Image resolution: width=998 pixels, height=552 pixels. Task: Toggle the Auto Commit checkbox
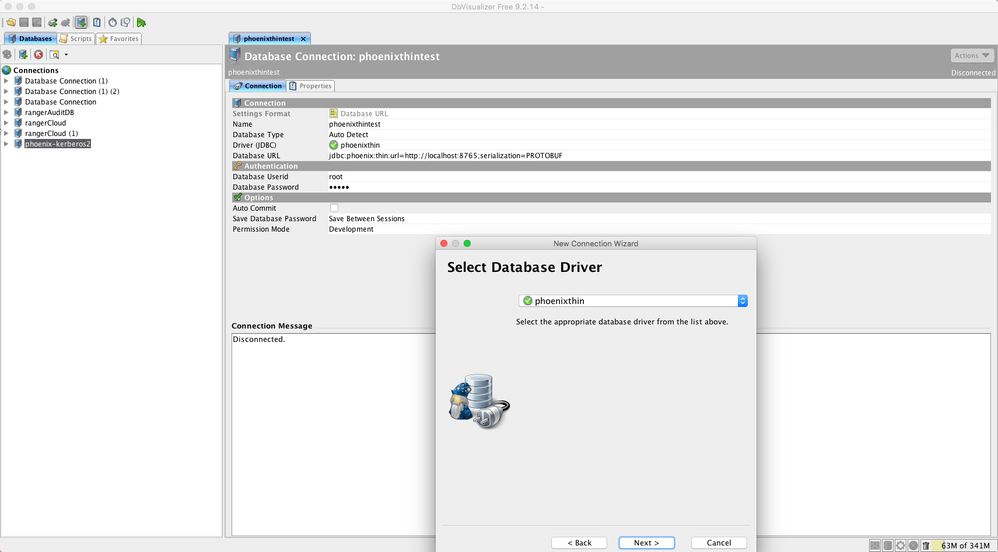(334, 208)
